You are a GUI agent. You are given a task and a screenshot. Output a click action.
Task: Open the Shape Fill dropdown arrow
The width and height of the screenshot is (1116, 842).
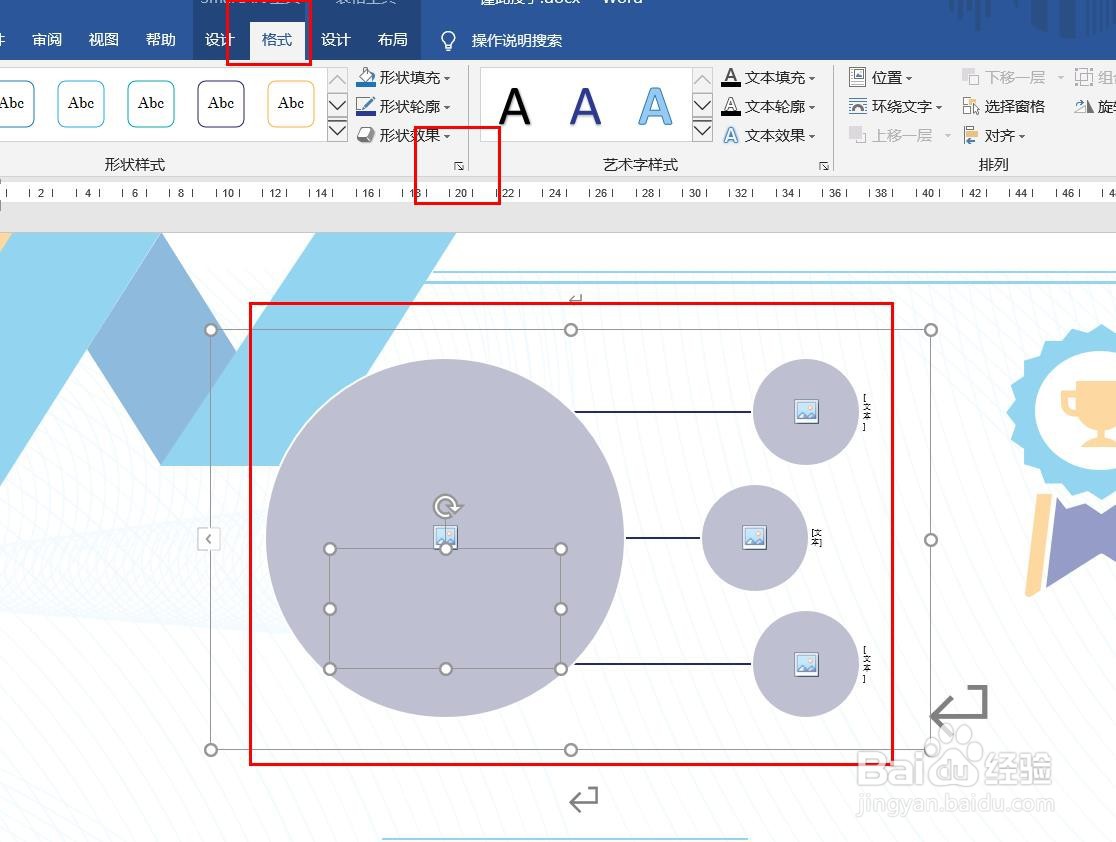point(445,77)
